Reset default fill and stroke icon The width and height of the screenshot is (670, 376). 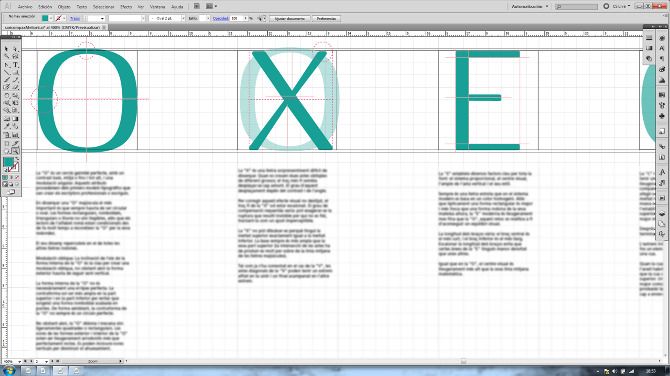[6, 170]
